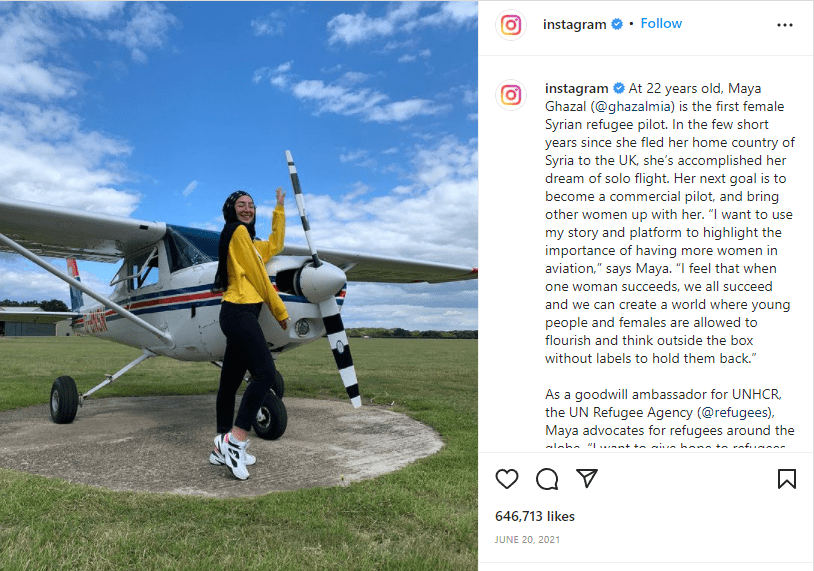
Task: Click the airplane photo of the post
Action: click(x=239, y=286)
